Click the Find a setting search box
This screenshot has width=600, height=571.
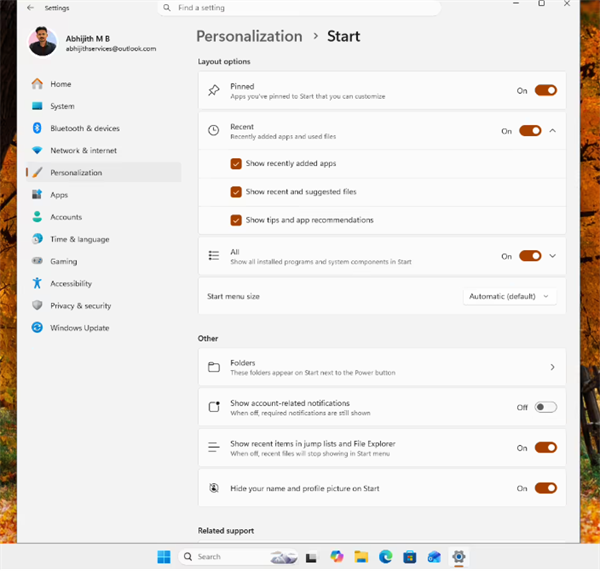click(299, 8)
